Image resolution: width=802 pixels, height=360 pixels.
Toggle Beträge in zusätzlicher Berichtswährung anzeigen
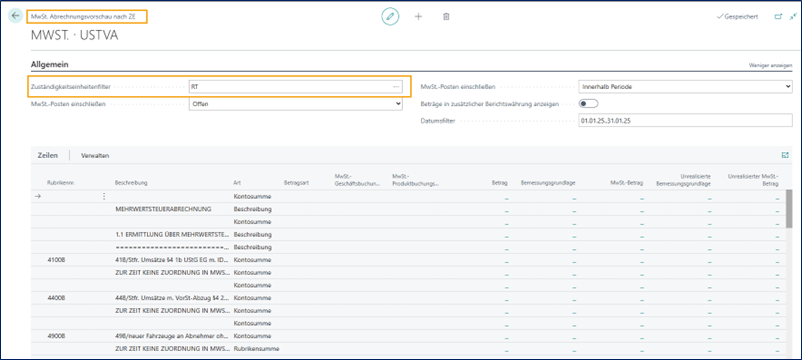[x=588, y=103]
